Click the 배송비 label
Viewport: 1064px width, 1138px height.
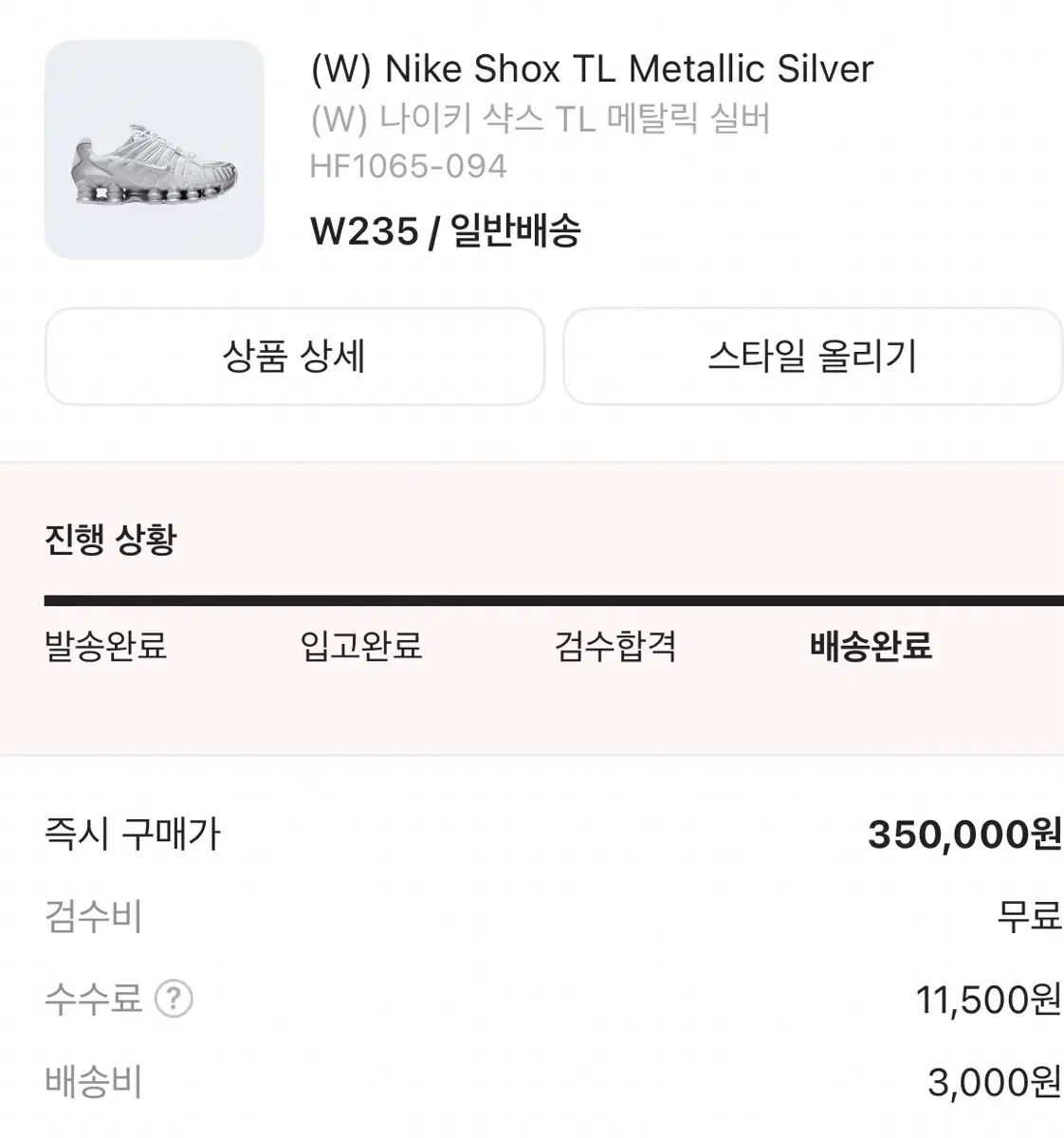point(93,1082)
